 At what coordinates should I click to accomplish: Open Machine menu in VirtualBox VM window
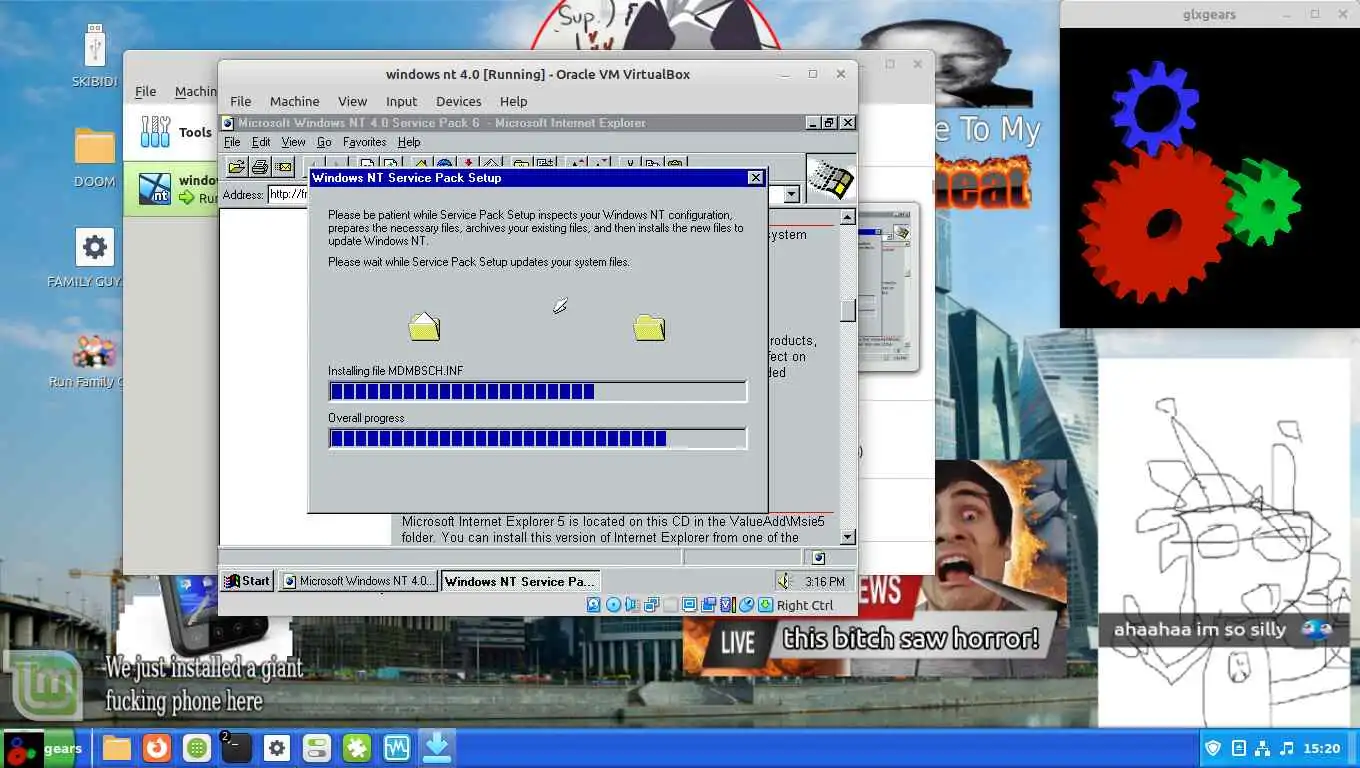pyautogui.click(x=294, y=101)
